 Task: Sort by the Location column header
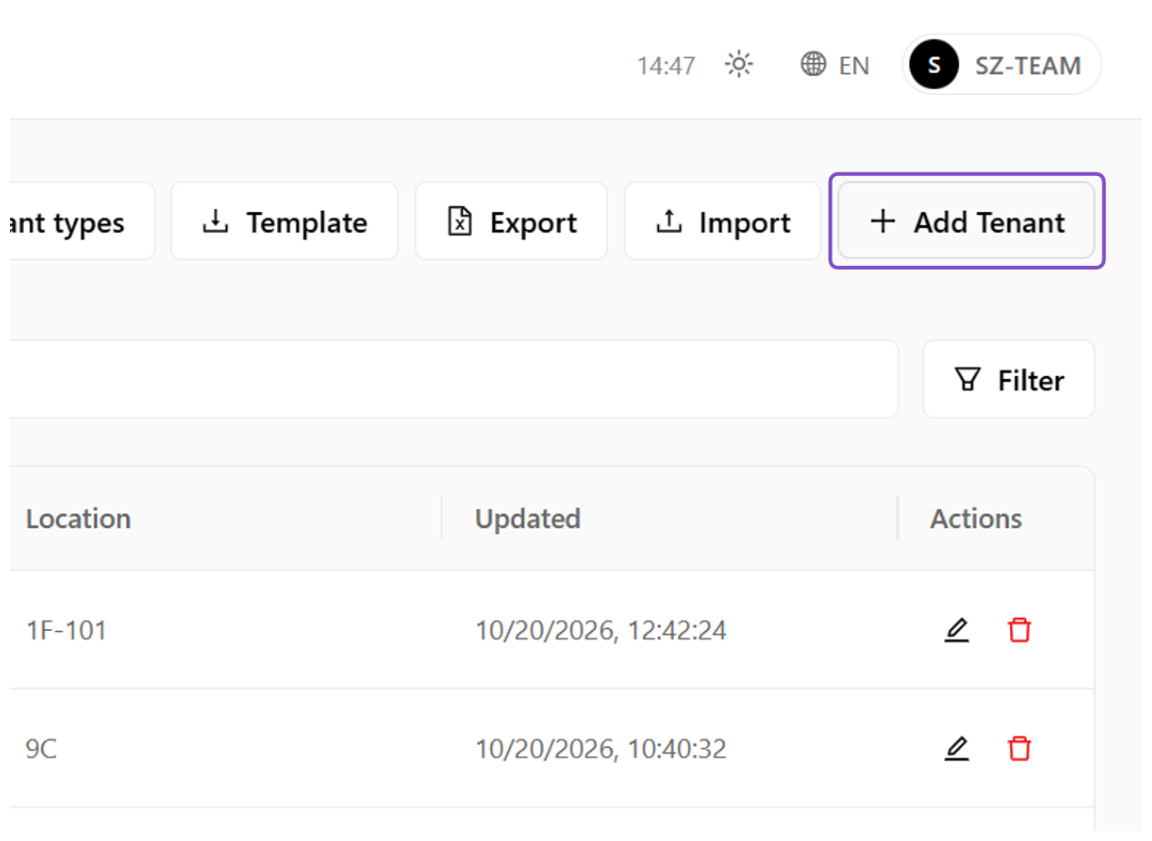coord(79,519)
